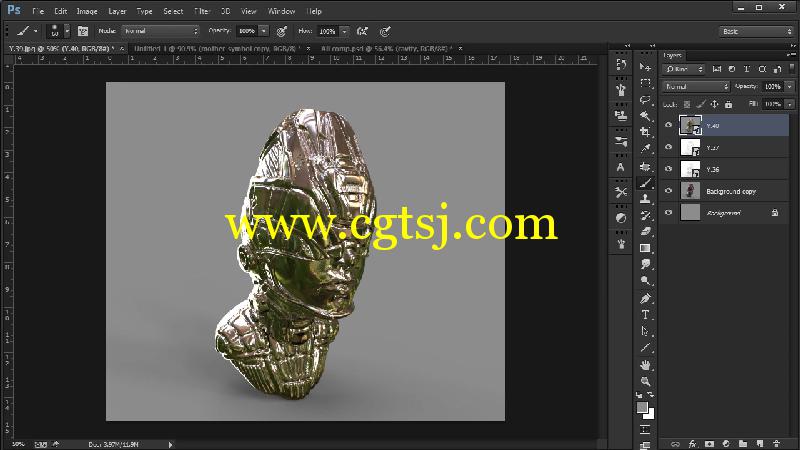Select the Zoom tool
This screenshot has width=800, height=450.
[645, 382]
